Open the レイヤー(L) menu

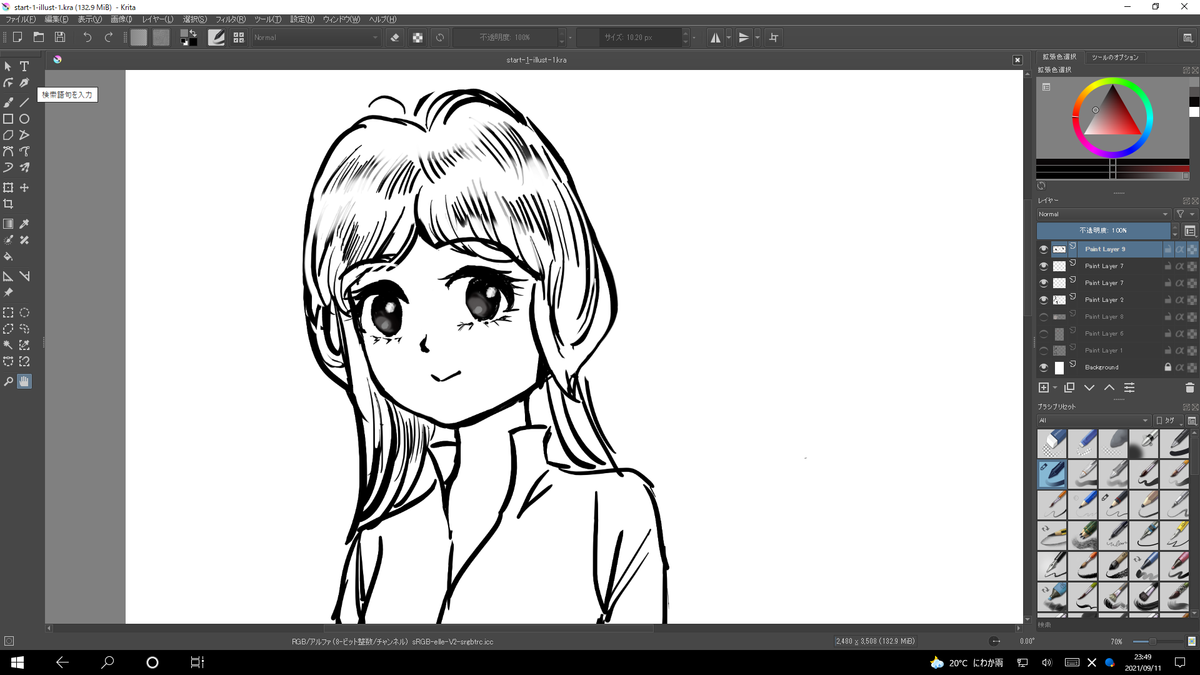click(157, 19)
